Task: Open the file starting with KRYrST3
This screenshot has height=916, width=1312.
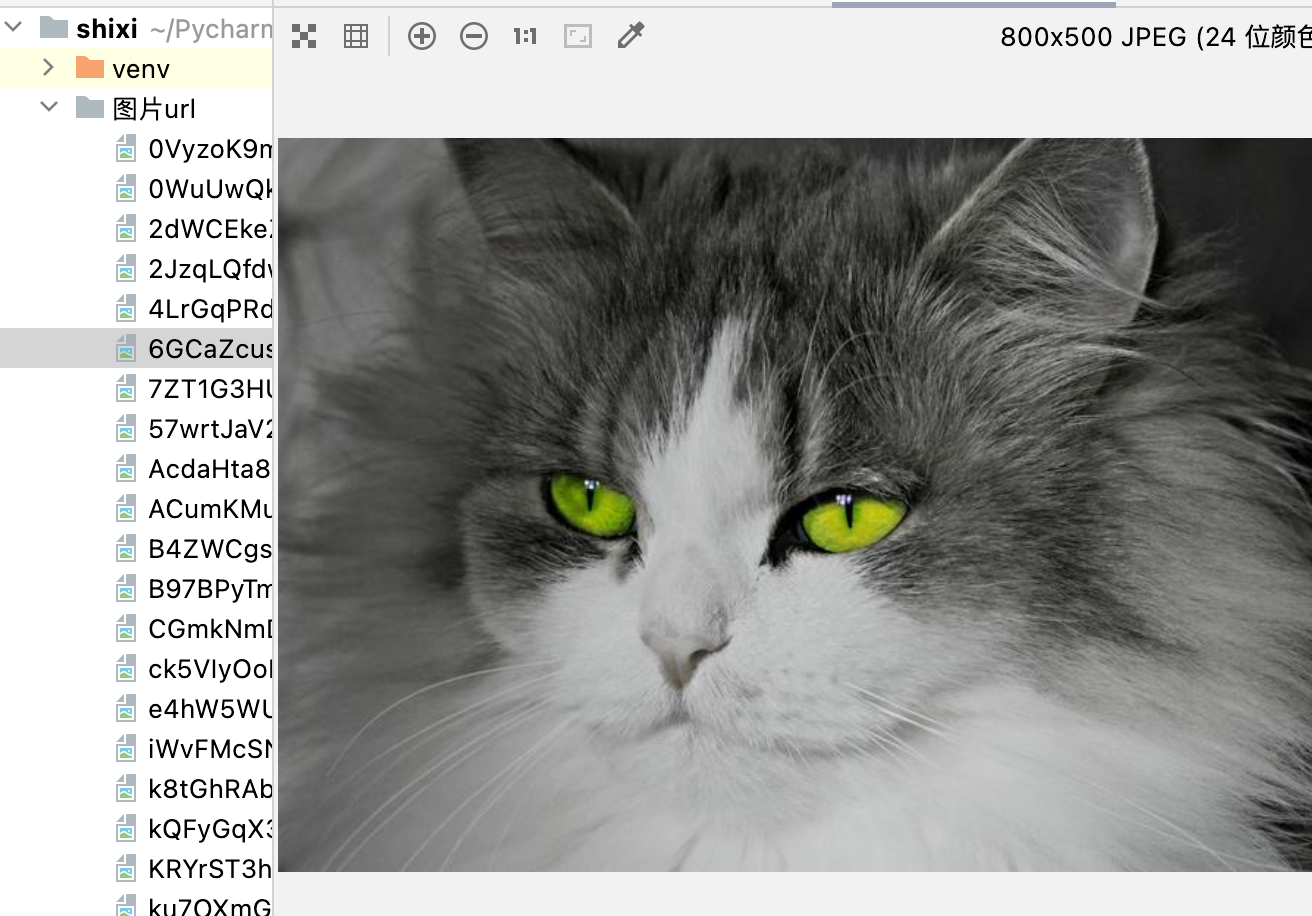Action: point(210,868)
